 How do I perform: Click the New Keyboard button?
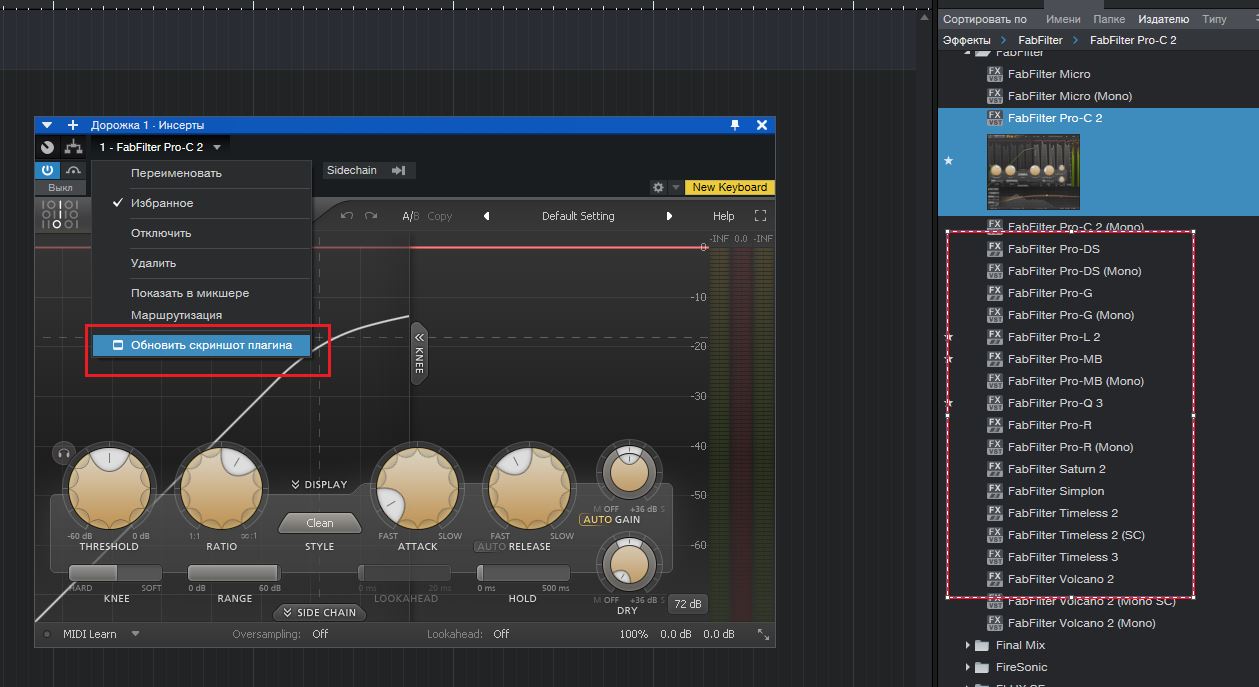(730, 187)
